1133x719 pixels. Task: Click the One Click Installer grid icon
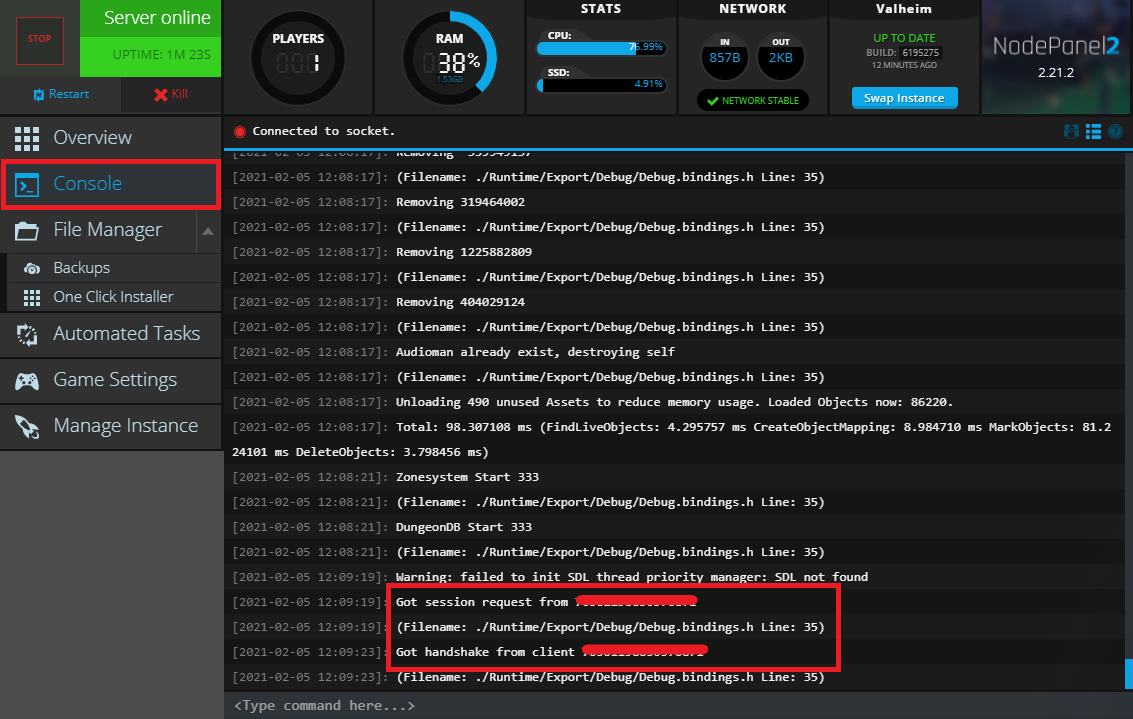[33, 297]
